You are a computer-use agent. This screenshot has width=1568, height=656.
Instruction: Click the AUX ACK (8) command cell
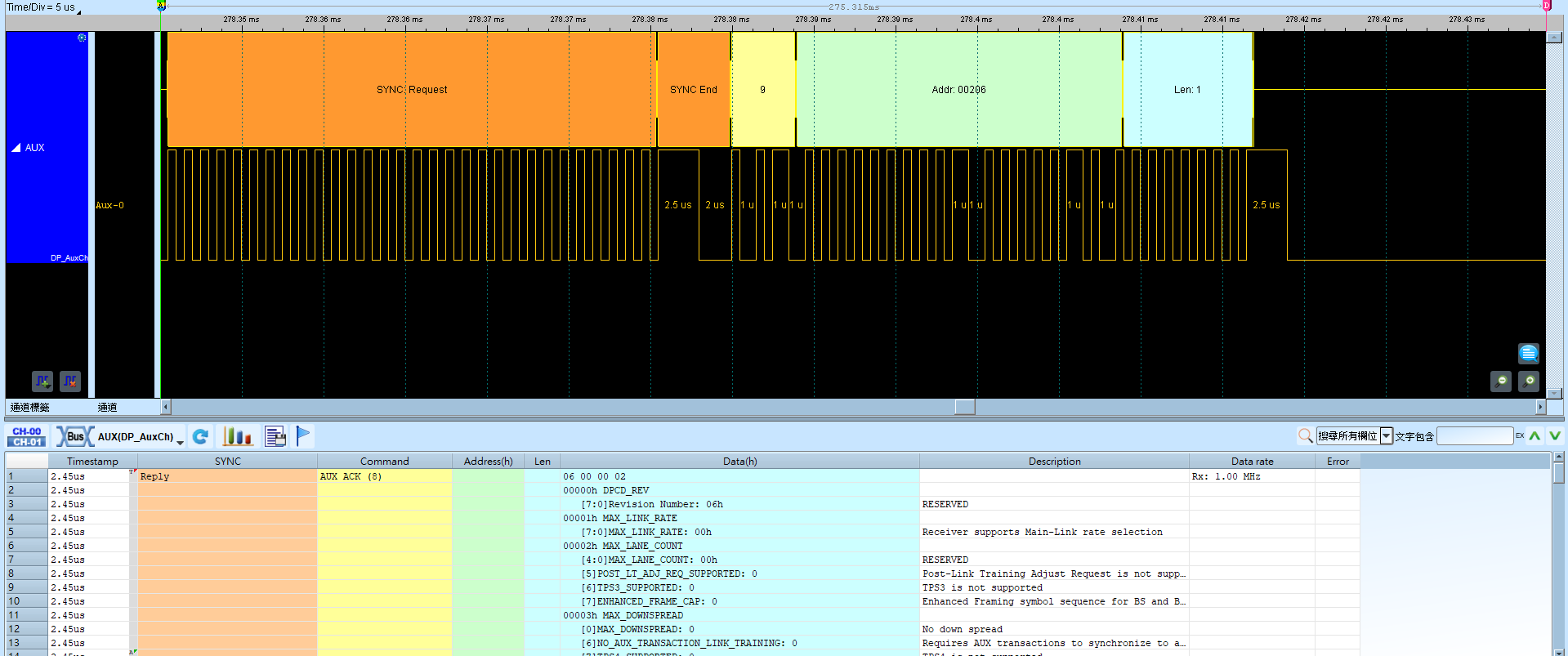(385, 476)
